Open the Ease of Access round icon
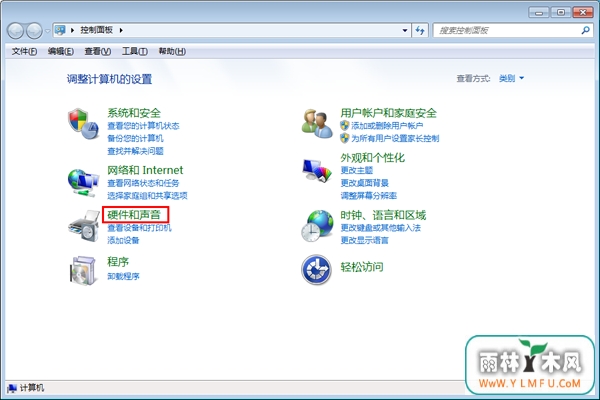The image size is (600, 400). click(x=316, y=270)
